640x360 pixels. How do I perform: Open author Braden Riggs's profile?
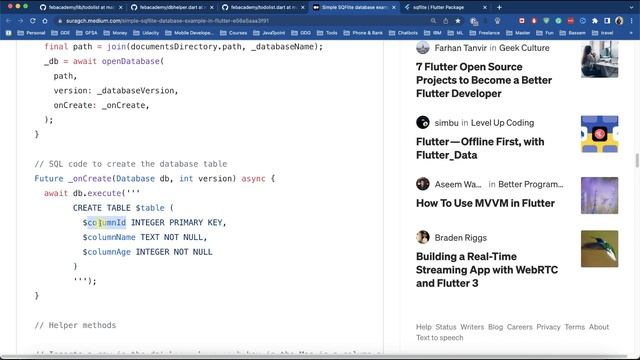pyautogui.click(x=460, y=238)
